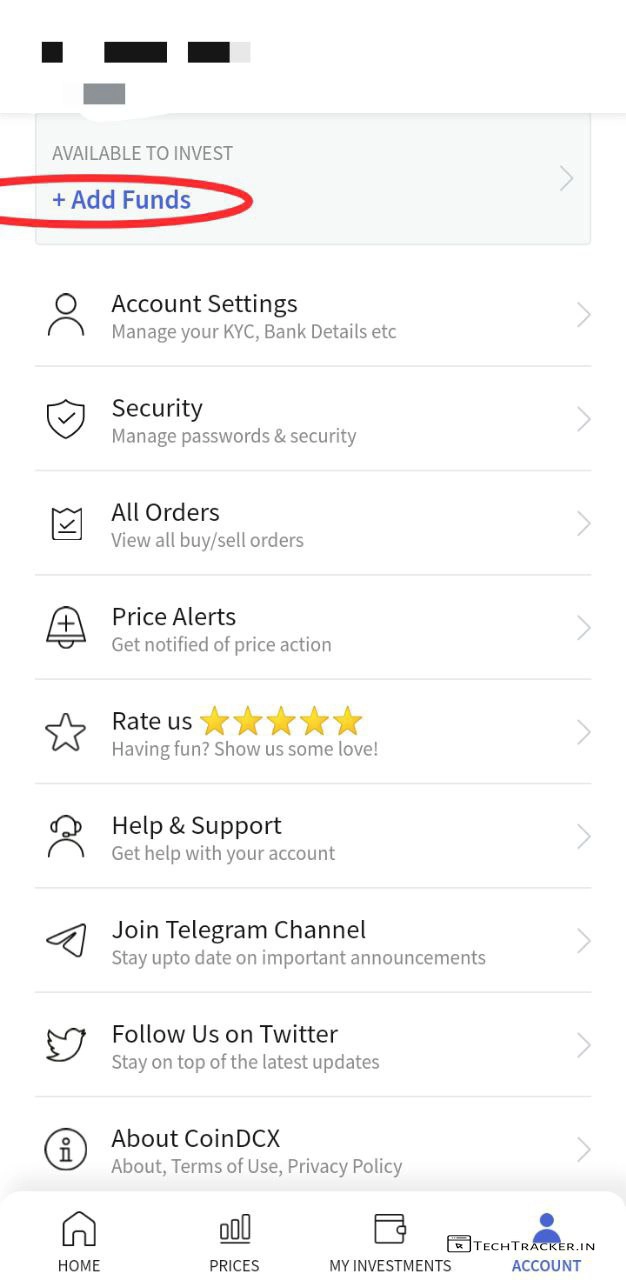Select the Account tab in bottom bar
Image resolution: width=626 pixels, height=1280 pixels.
click(546, 1241)
